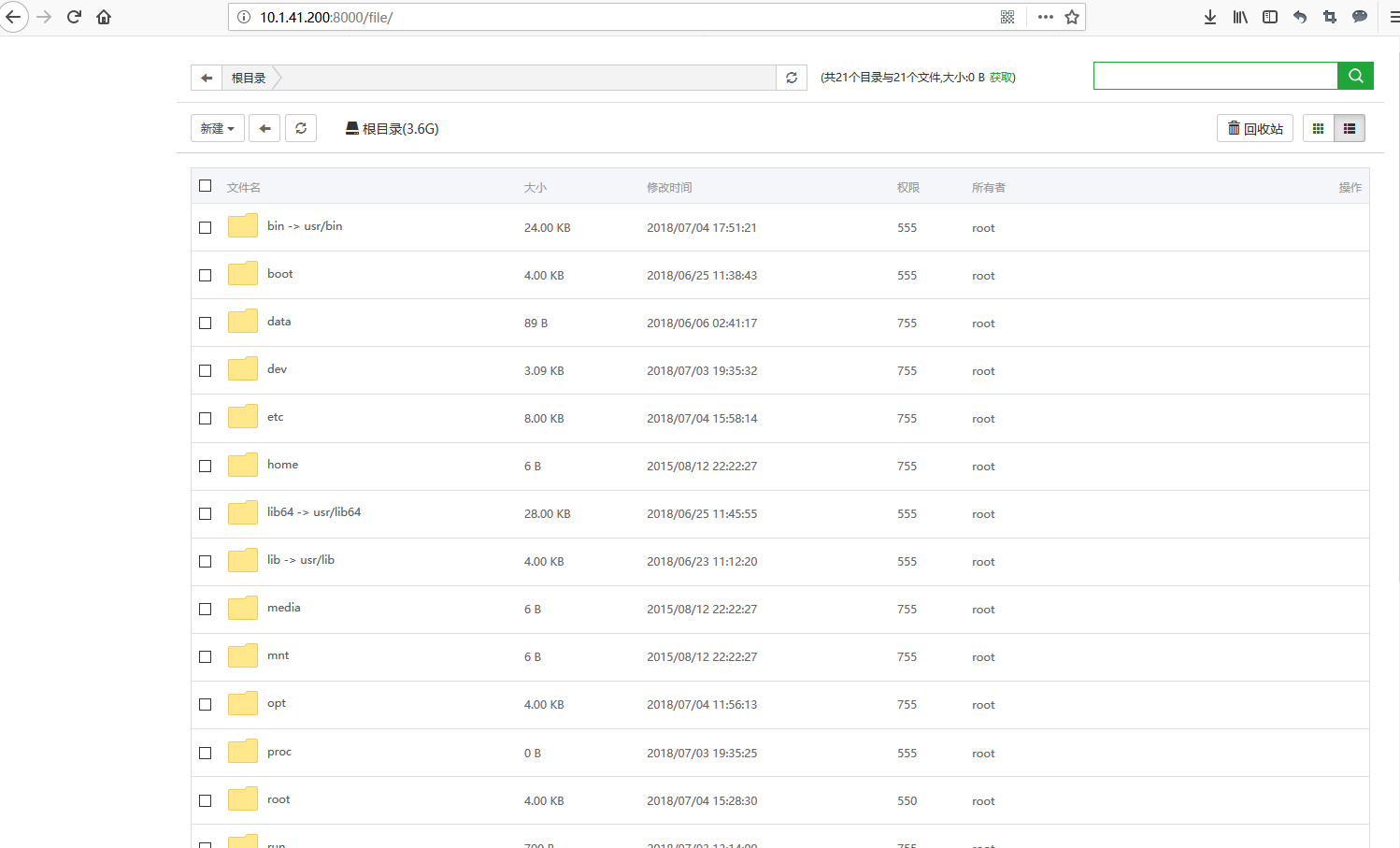Check the box for bin -> usr/bin
This screenshot has height=848, width=1400.
tap(206, 227)
